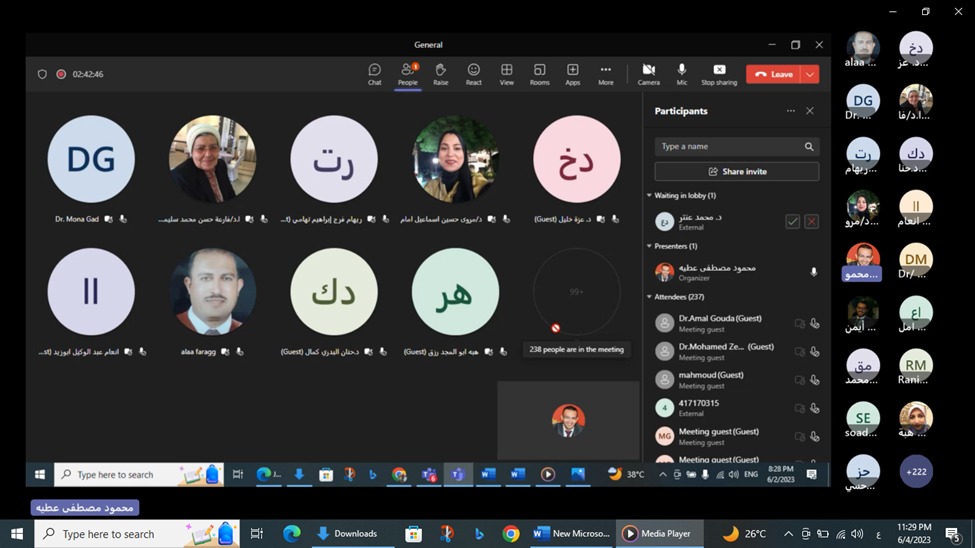
Task: Open the React emoji menu
Action: [474, 74]
